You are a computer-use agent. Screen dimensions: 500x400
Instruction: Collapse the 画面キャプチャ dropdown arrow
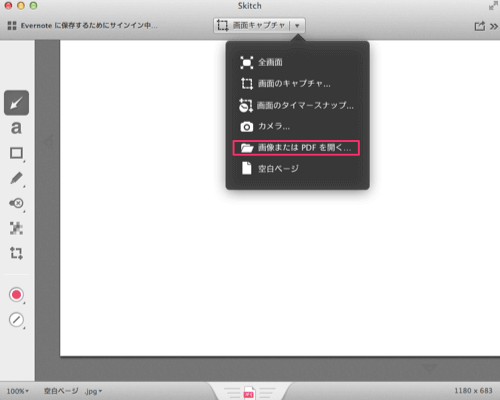[x=297, y=26]
